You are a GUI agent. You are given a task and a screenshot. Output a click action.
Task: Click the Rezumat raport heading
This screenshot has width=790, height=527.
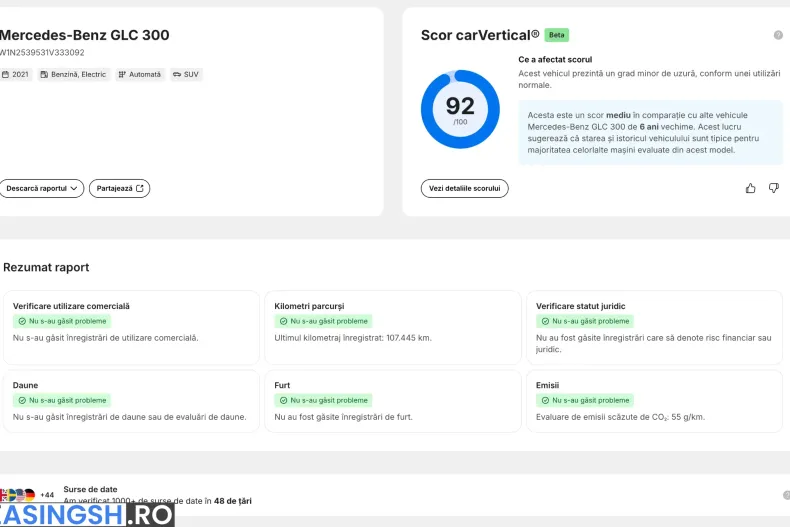coord(46,268)
